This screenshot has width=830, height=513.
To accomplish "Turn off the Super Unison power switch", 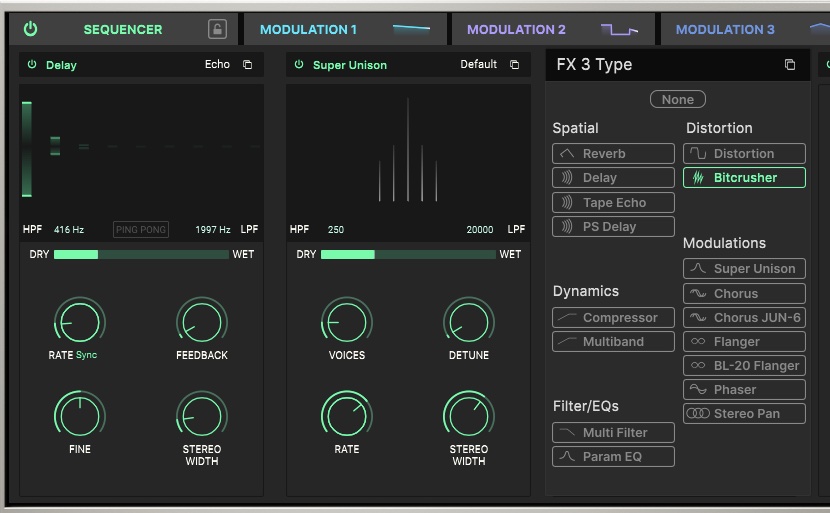I will (299, 65).
